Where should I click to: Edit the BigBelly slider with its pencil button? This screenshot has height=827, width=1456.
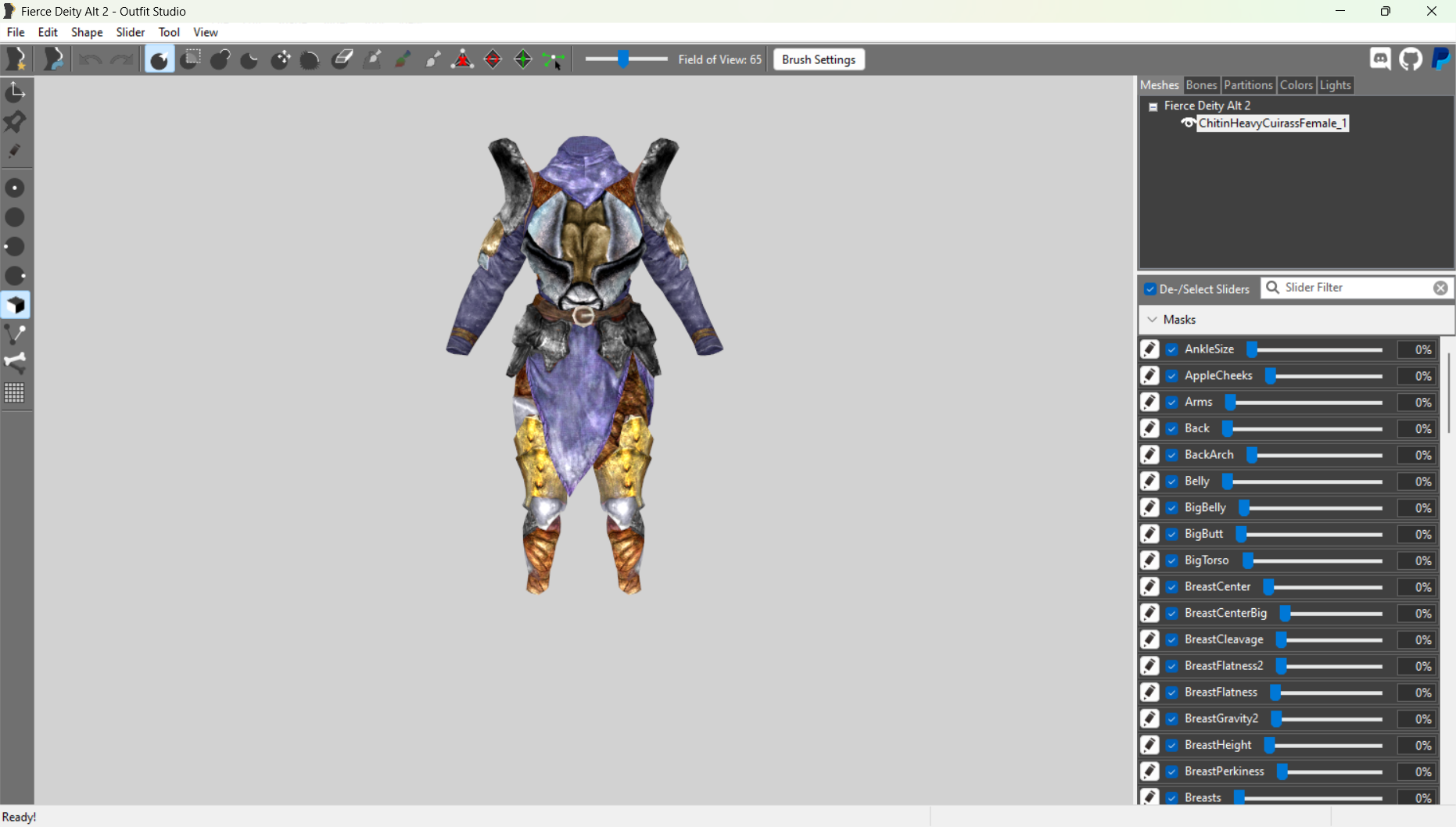point(1149,508)
